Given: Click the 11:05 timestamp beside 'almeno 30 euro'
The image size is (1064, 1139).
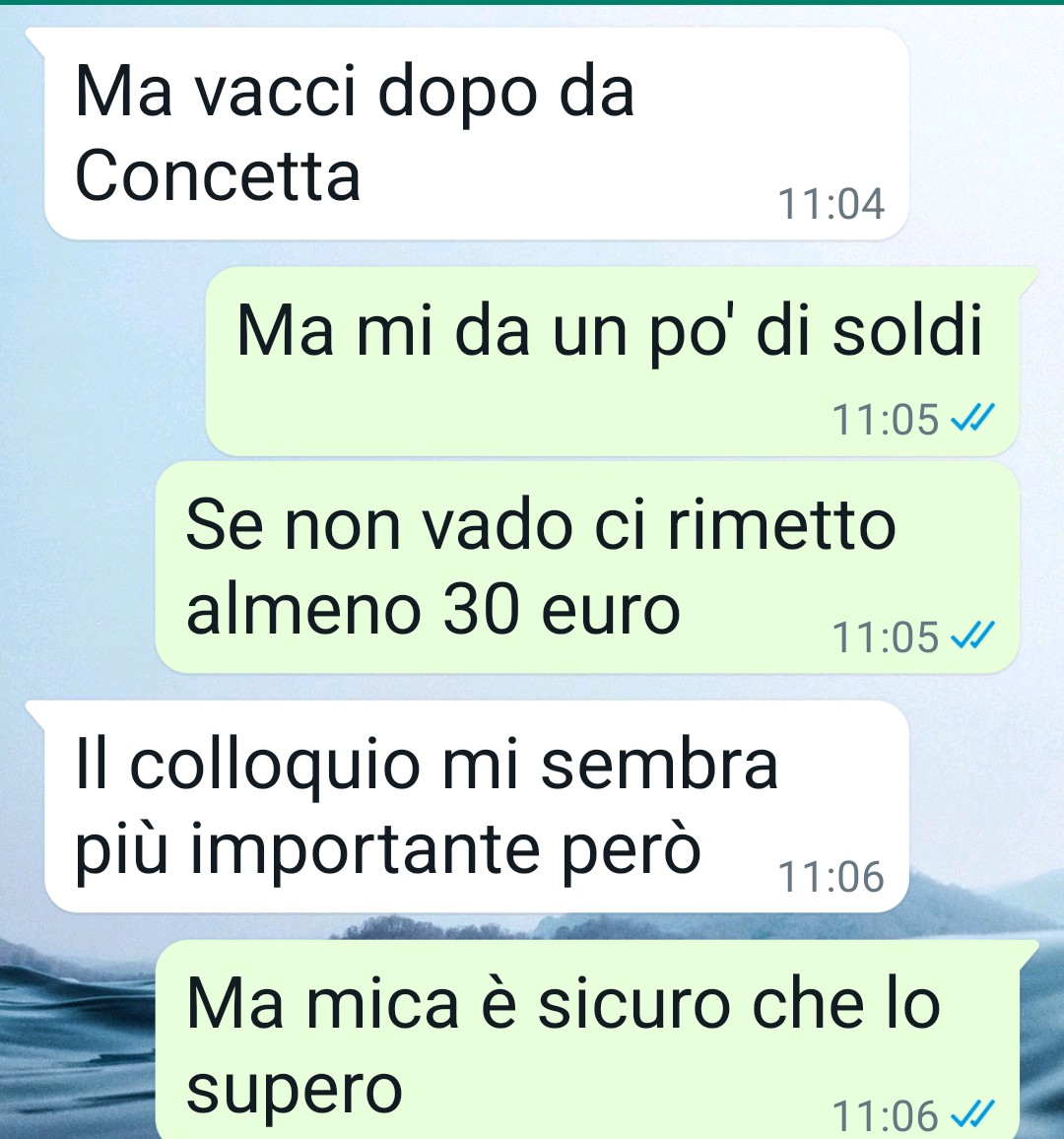Looking at the screenshot, I should 886,637.
